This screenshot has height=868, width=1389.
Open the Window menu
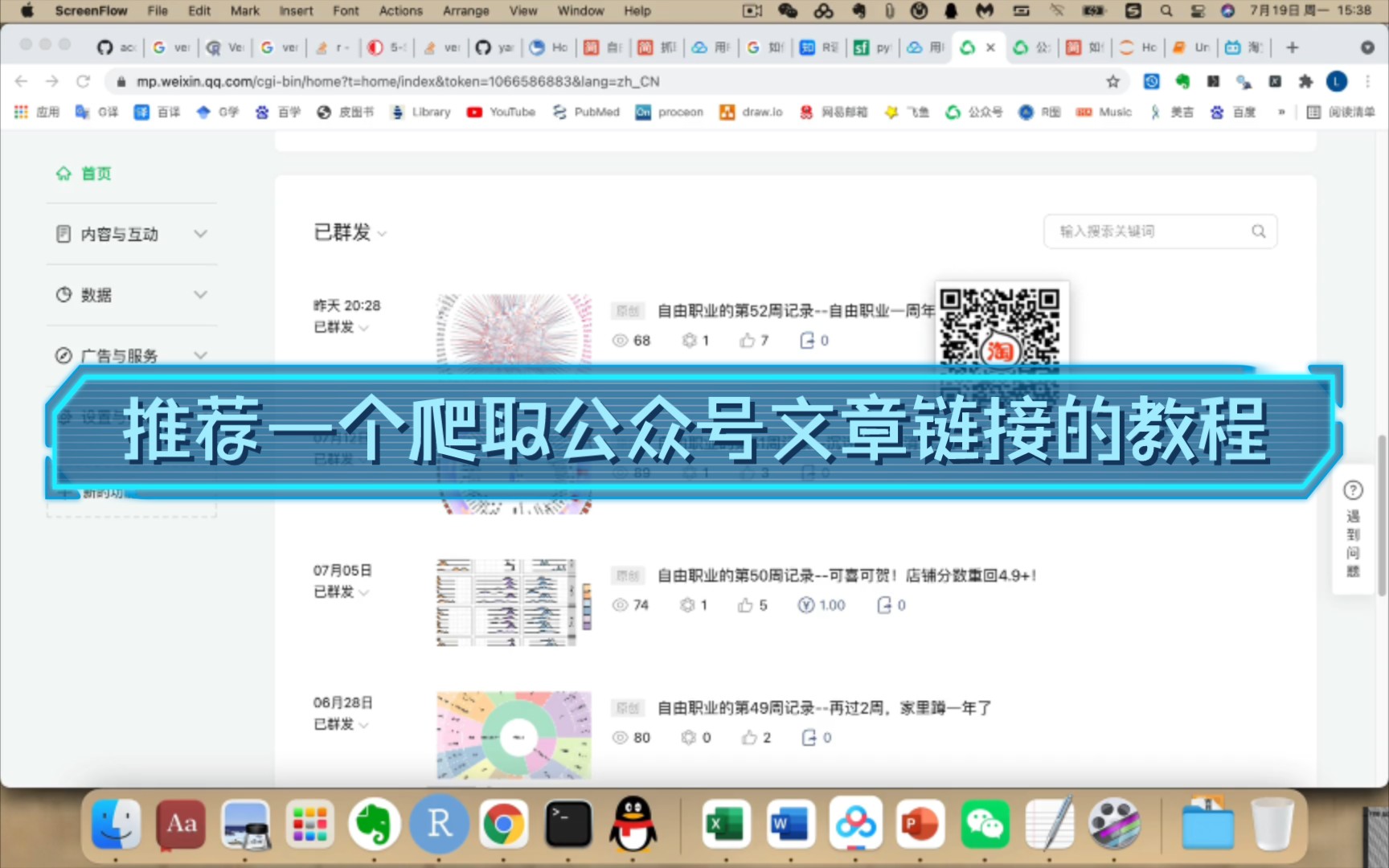click(x=580, y=10)
